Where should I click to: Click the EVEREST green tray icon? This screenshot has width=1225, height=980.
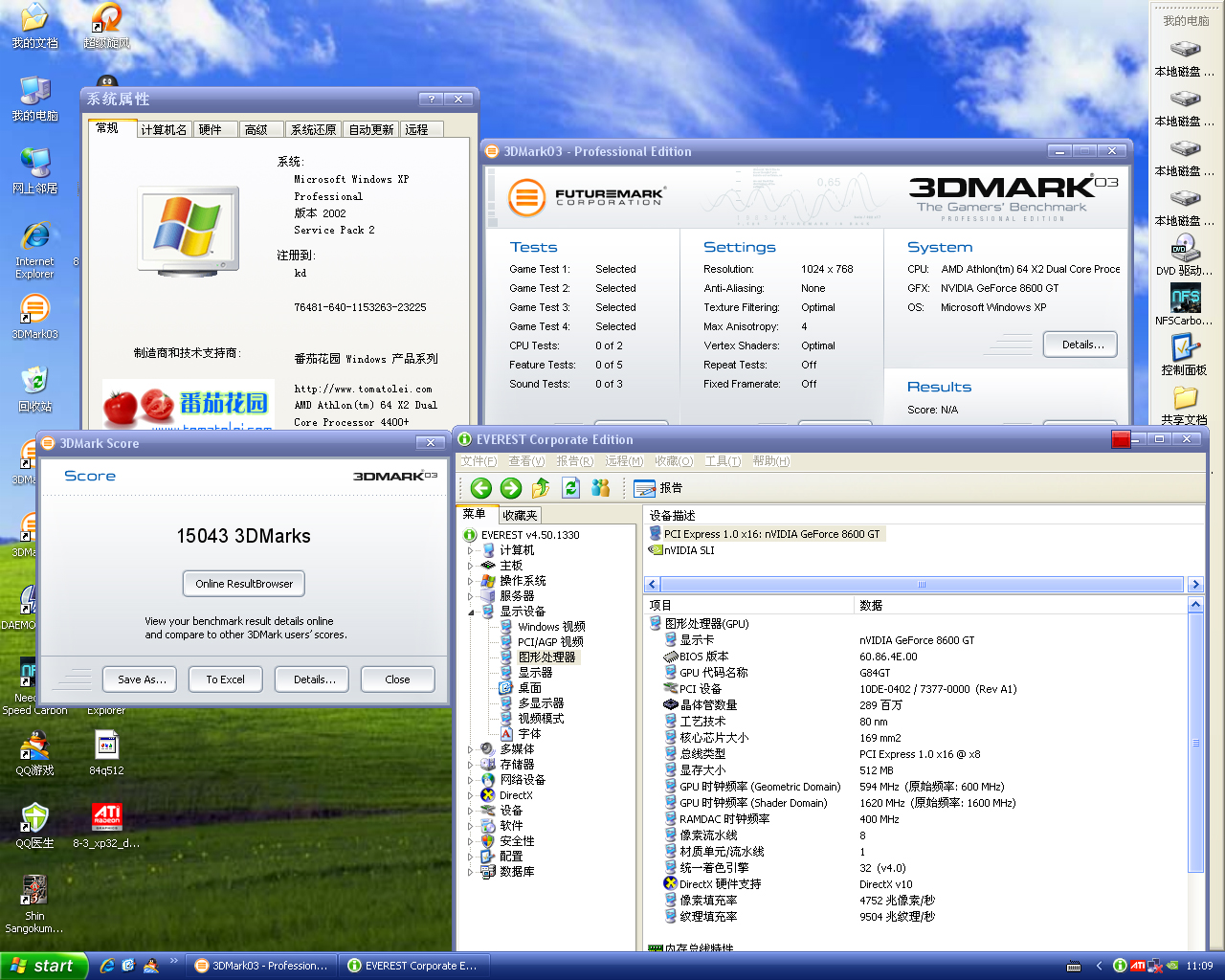coord(1120,966)
